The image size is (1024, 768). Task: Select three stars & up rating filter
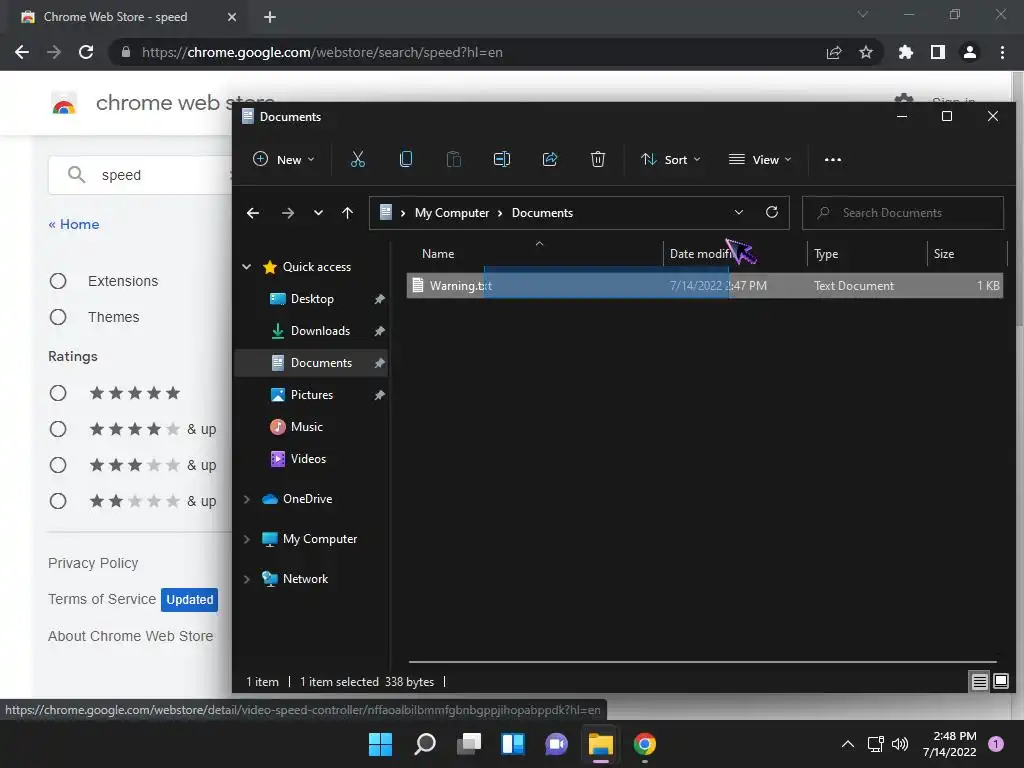coord(58,465)
